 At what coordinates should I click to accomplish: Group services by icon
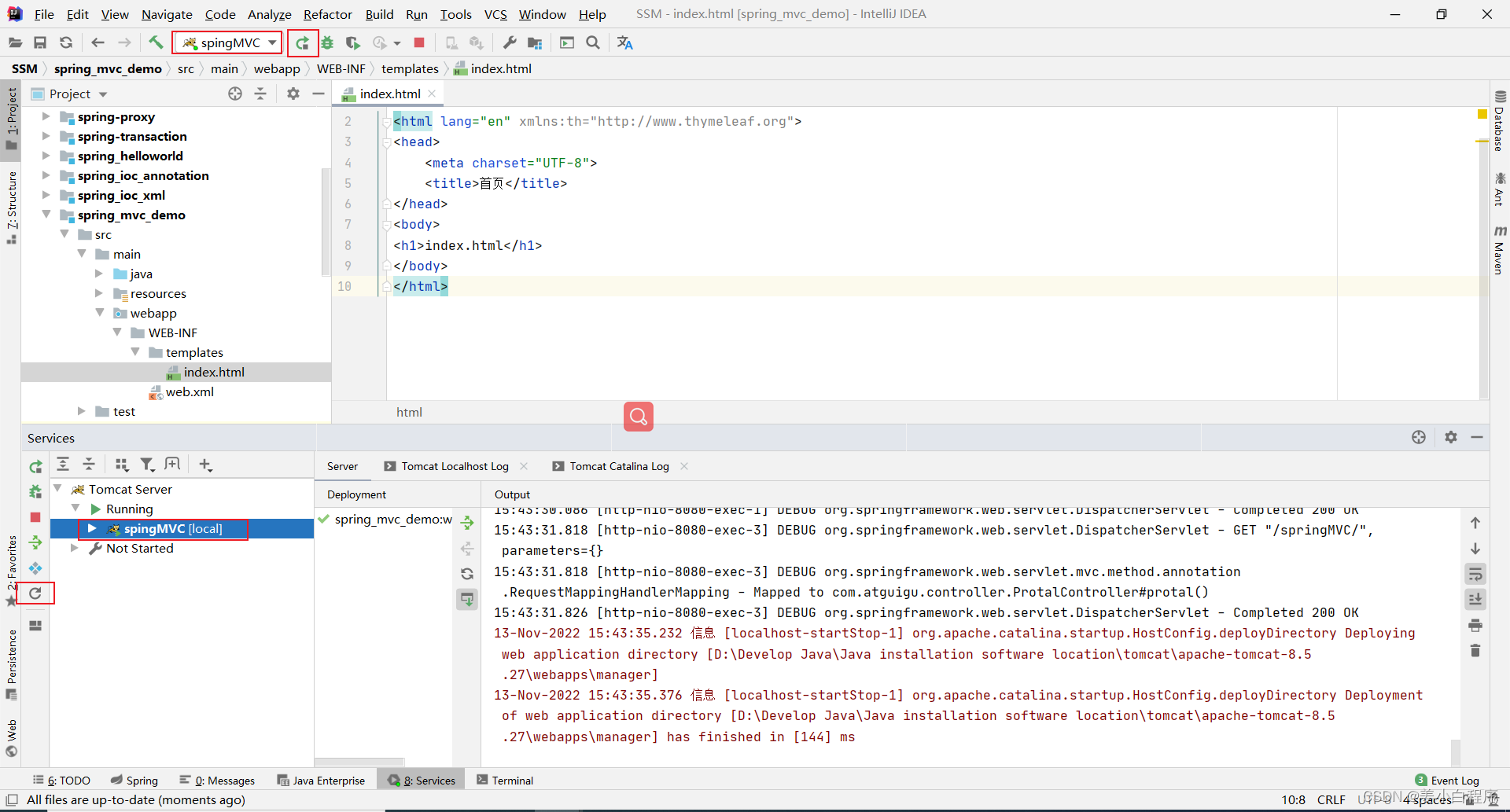point(121,465)
